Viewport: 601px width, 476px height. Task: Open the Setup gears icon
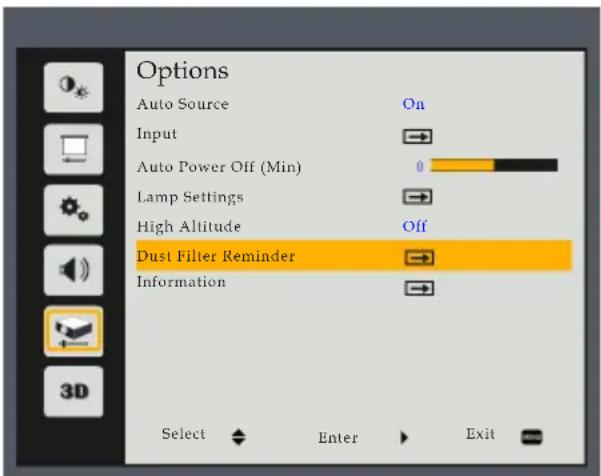pos(73,210)
